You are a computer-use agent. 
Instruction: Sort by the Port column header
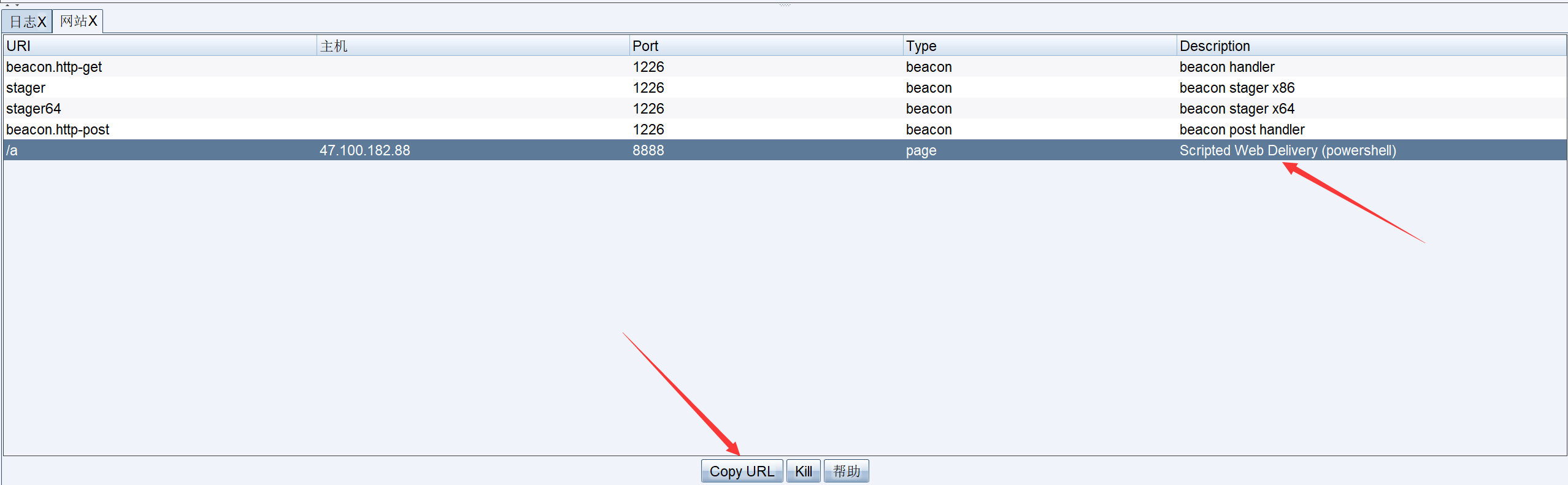[766, 46]
